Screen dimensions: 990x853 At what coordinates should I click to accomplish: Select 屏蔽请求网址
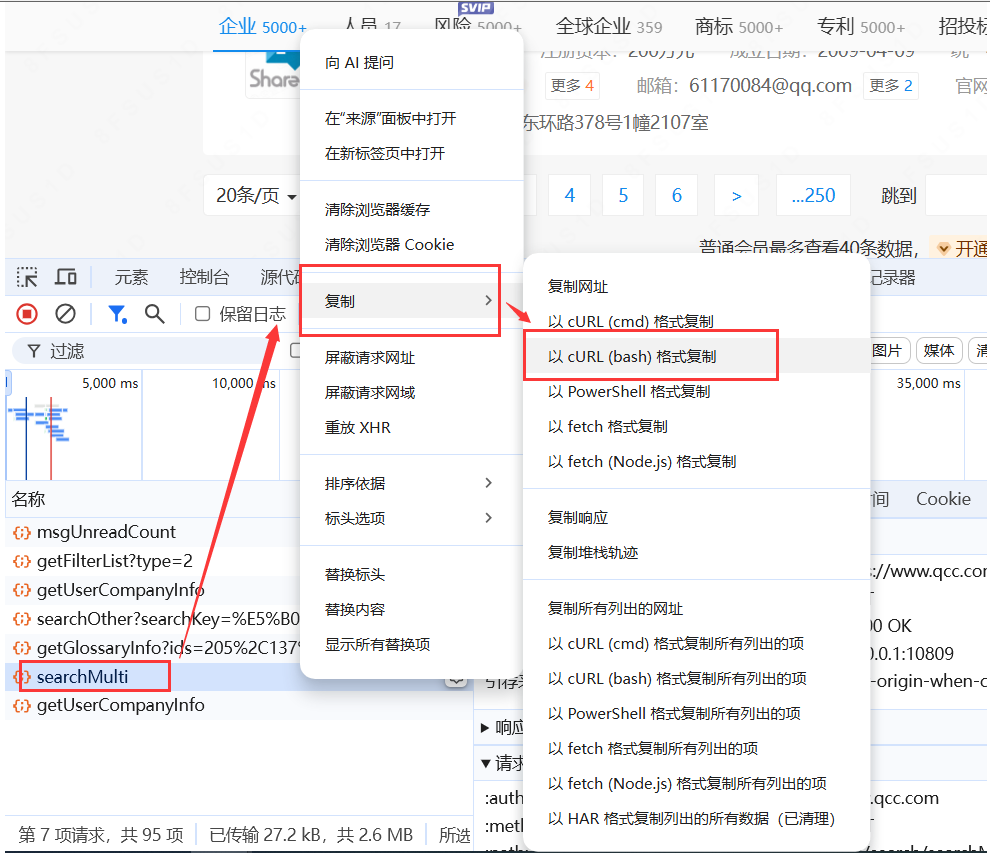click(369, 358)
